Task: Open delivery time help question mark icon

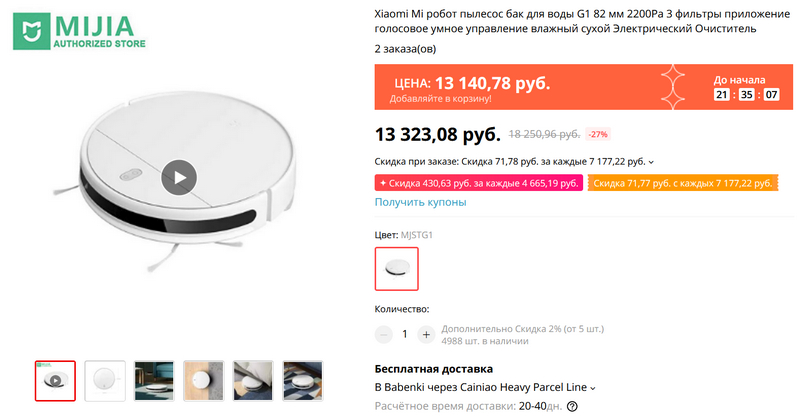Action: (x=572, y=407)
